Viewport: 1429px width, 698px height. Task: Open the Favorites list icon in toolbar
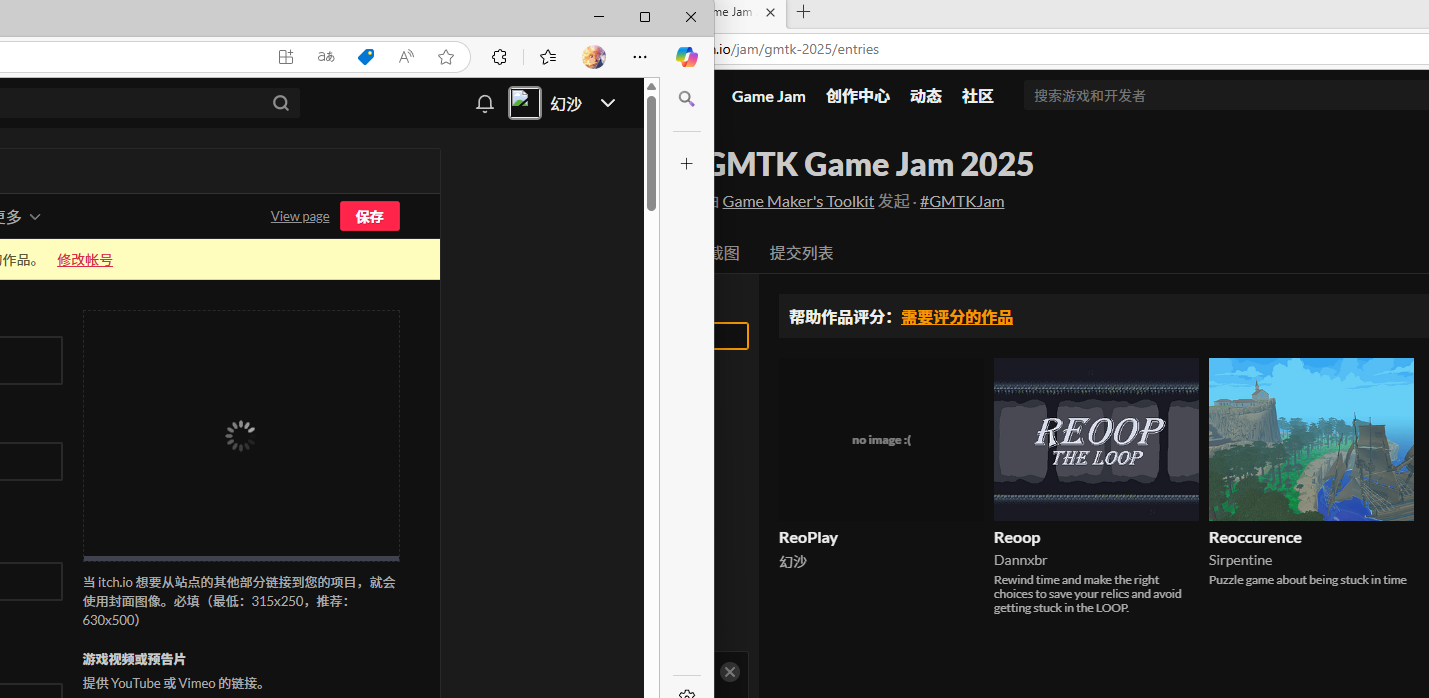click(548, 57)
